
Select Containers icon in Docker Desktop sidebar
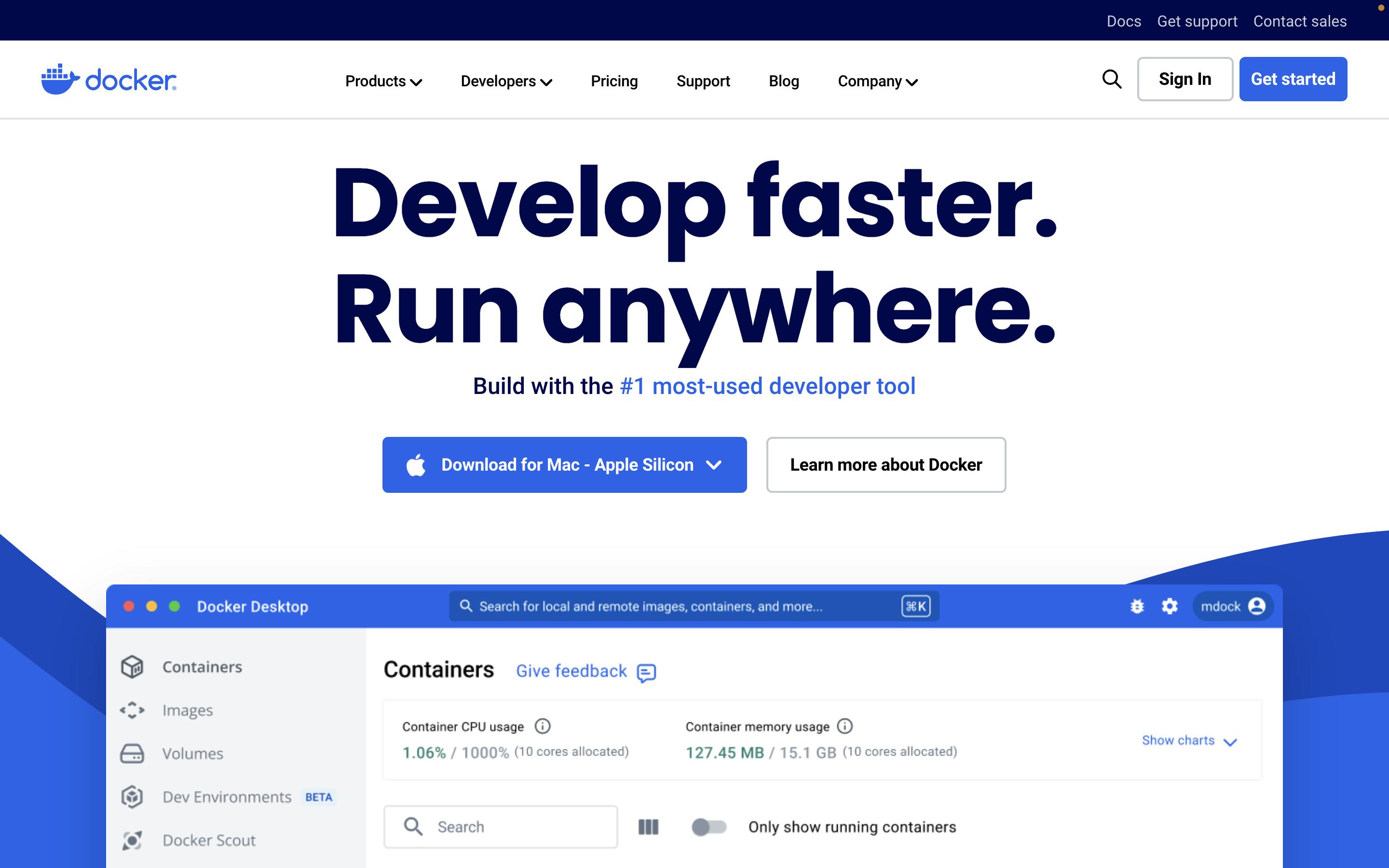pos(132,666)
